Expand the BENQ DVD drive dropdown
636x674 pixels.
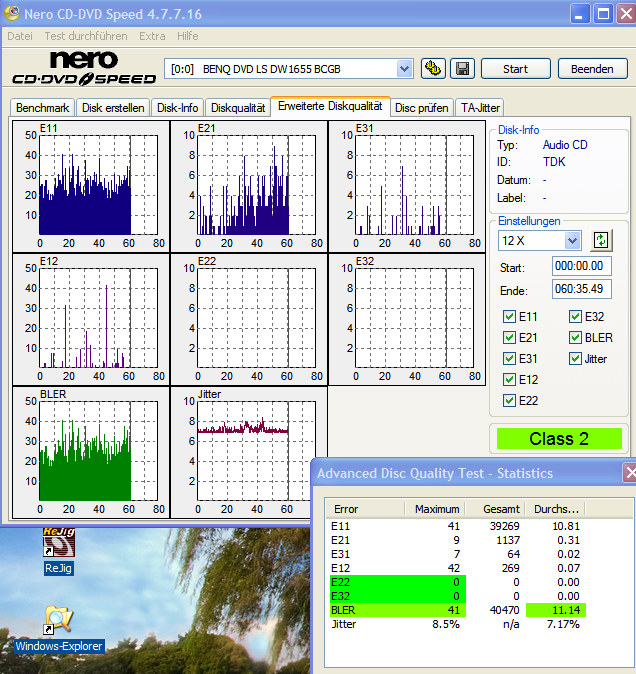(404, 69)
